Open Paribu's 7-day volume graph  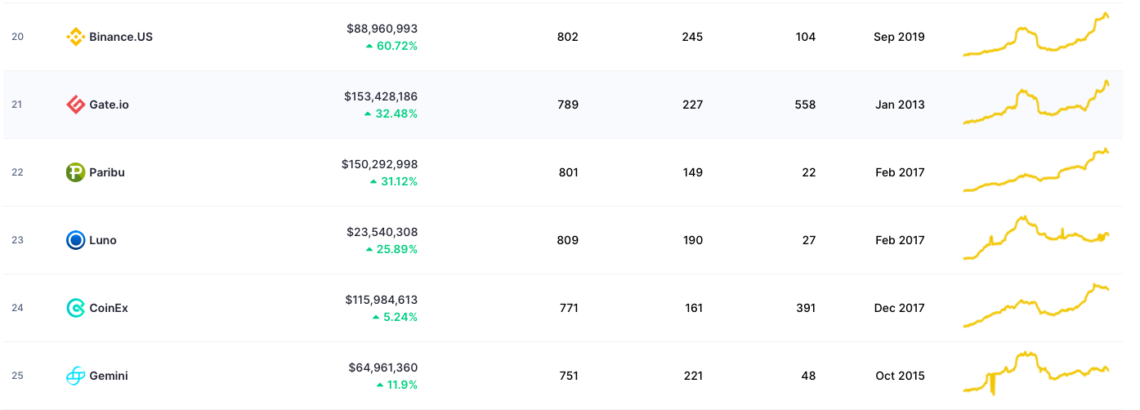pyautogui.click(x=1036, y=172)
